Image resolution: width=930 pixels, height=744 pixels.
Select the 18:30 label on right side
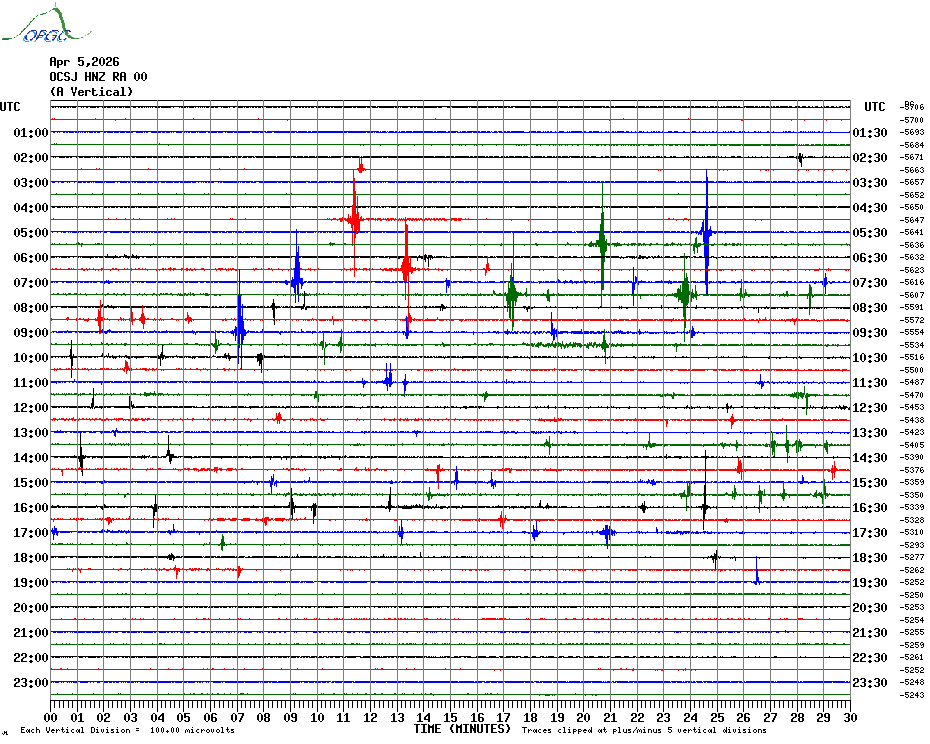click(x=869, y=558)
